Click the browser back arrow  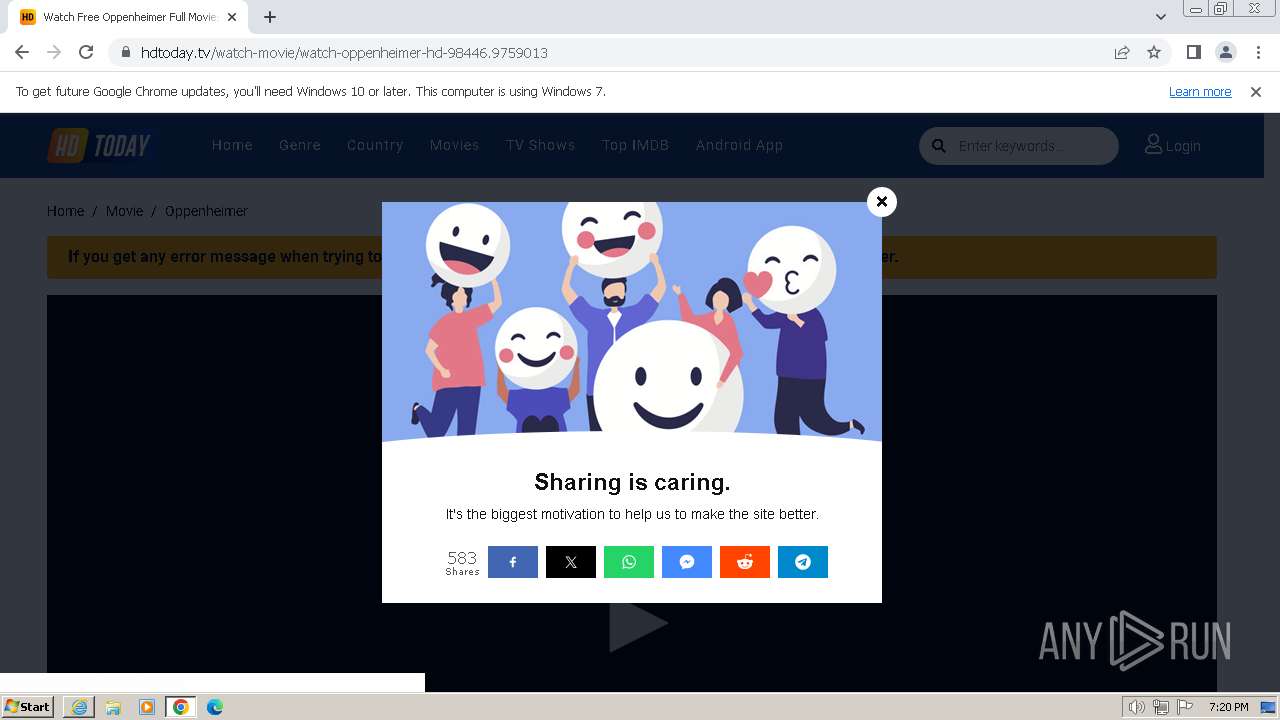pos(22,52)
